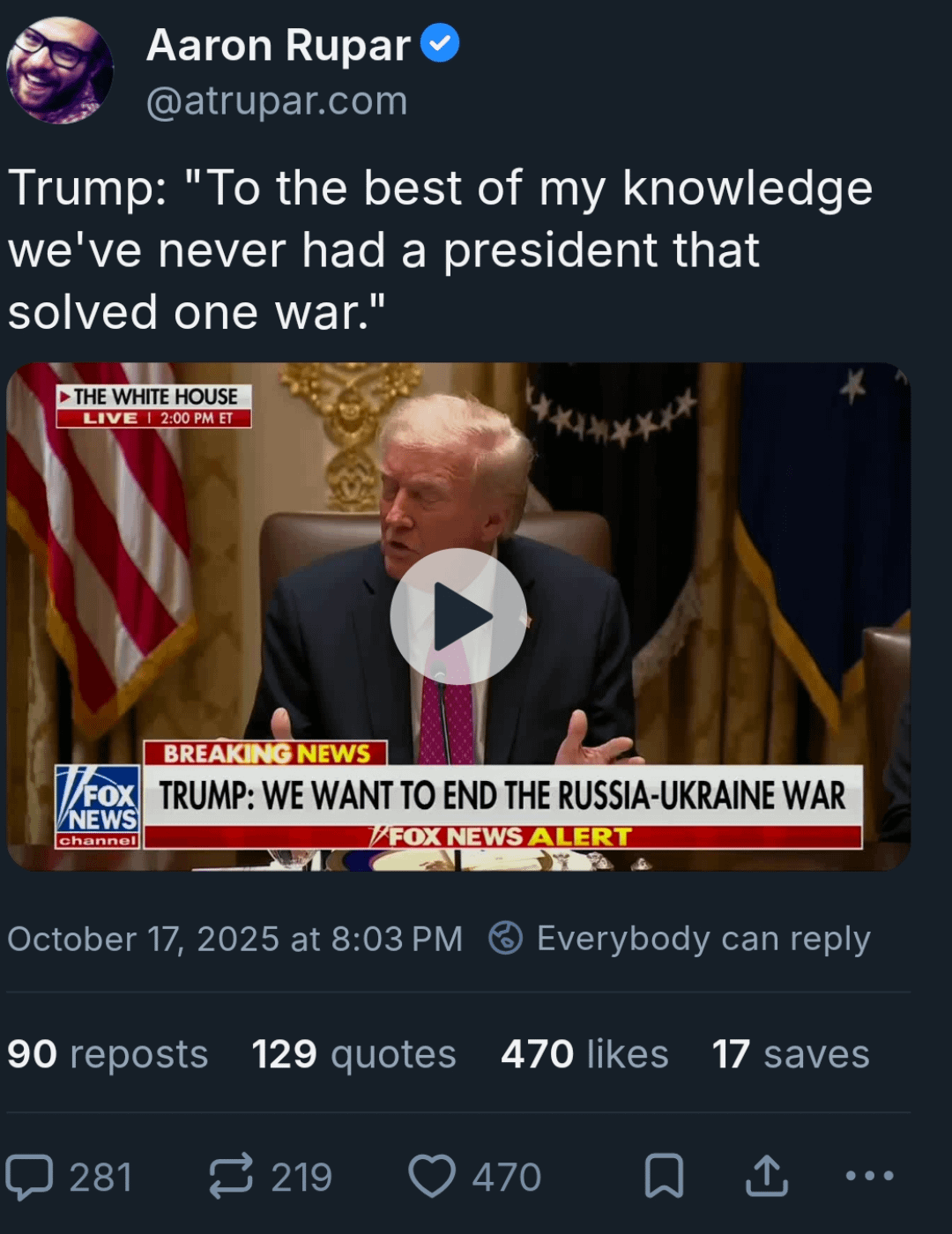
Task: Click the October 17, 2025 timestamp
Action: (x=235, y=939)
